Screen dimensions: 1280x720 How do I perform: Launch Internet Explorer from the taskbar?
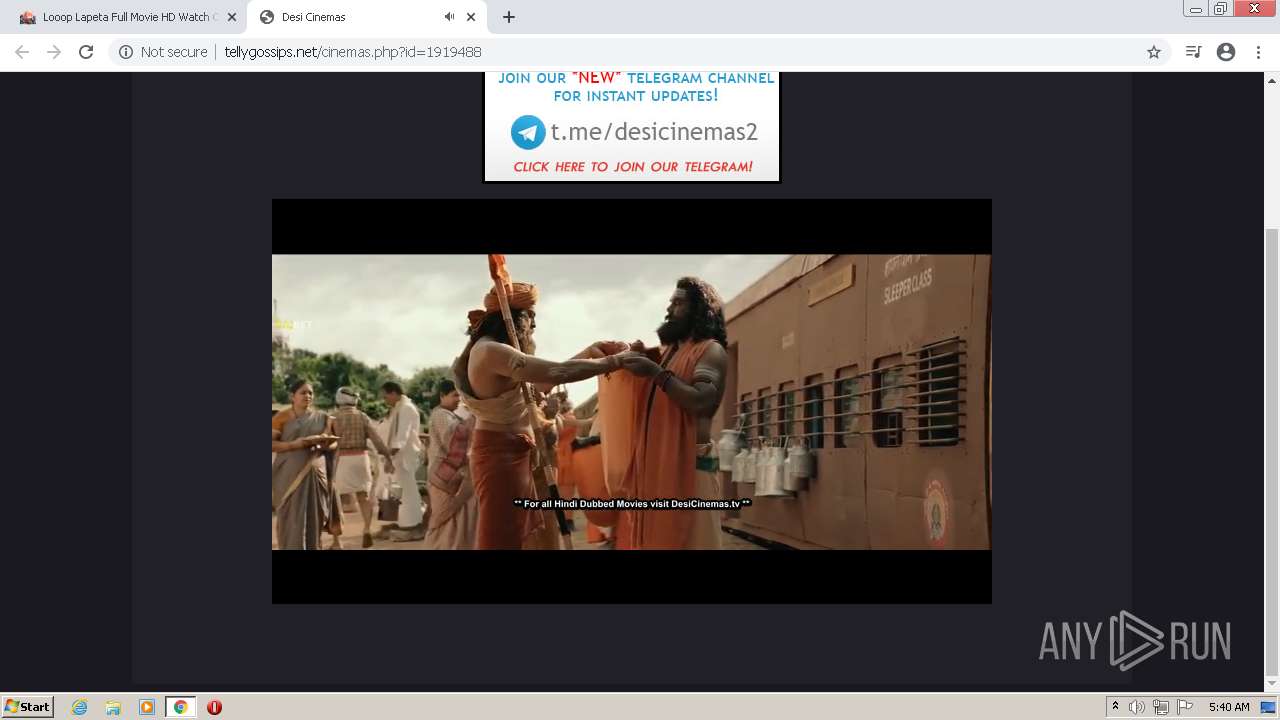click(x=80, y=707)
